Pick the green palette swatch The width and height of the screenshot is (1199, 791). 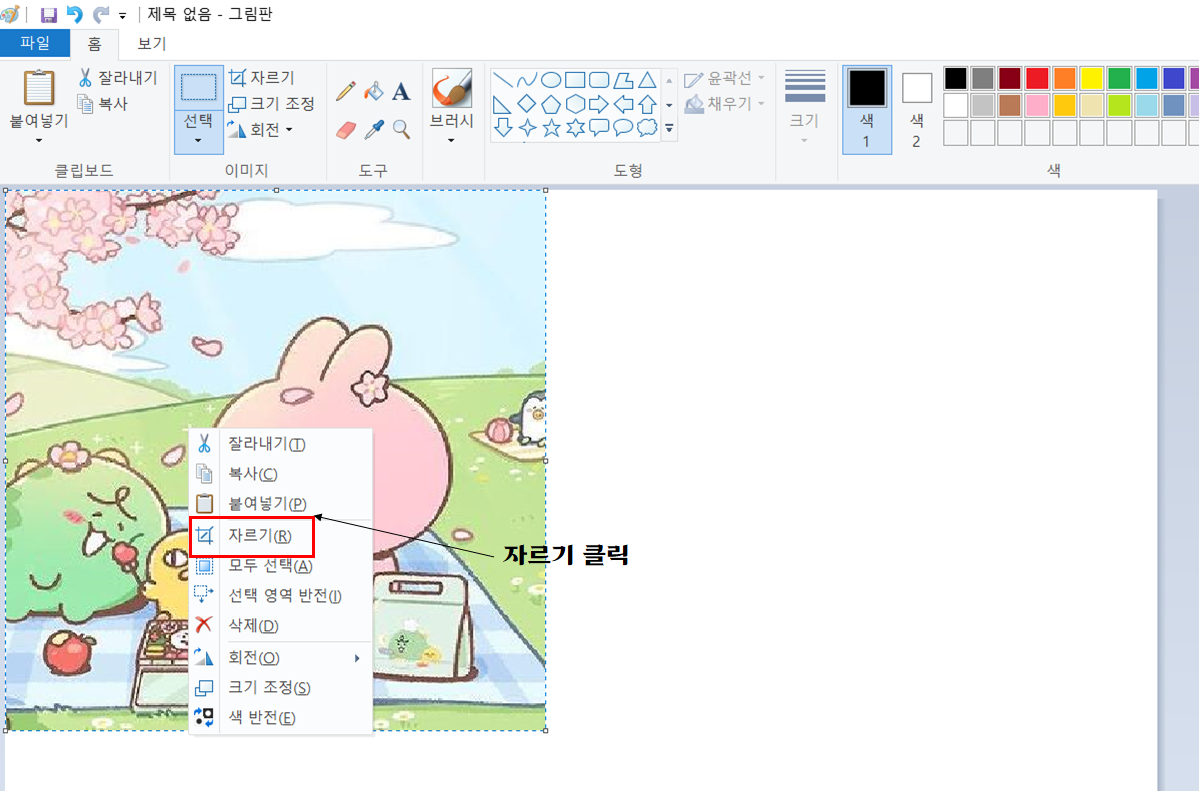pyautogui.click(x=1119, y=78)
